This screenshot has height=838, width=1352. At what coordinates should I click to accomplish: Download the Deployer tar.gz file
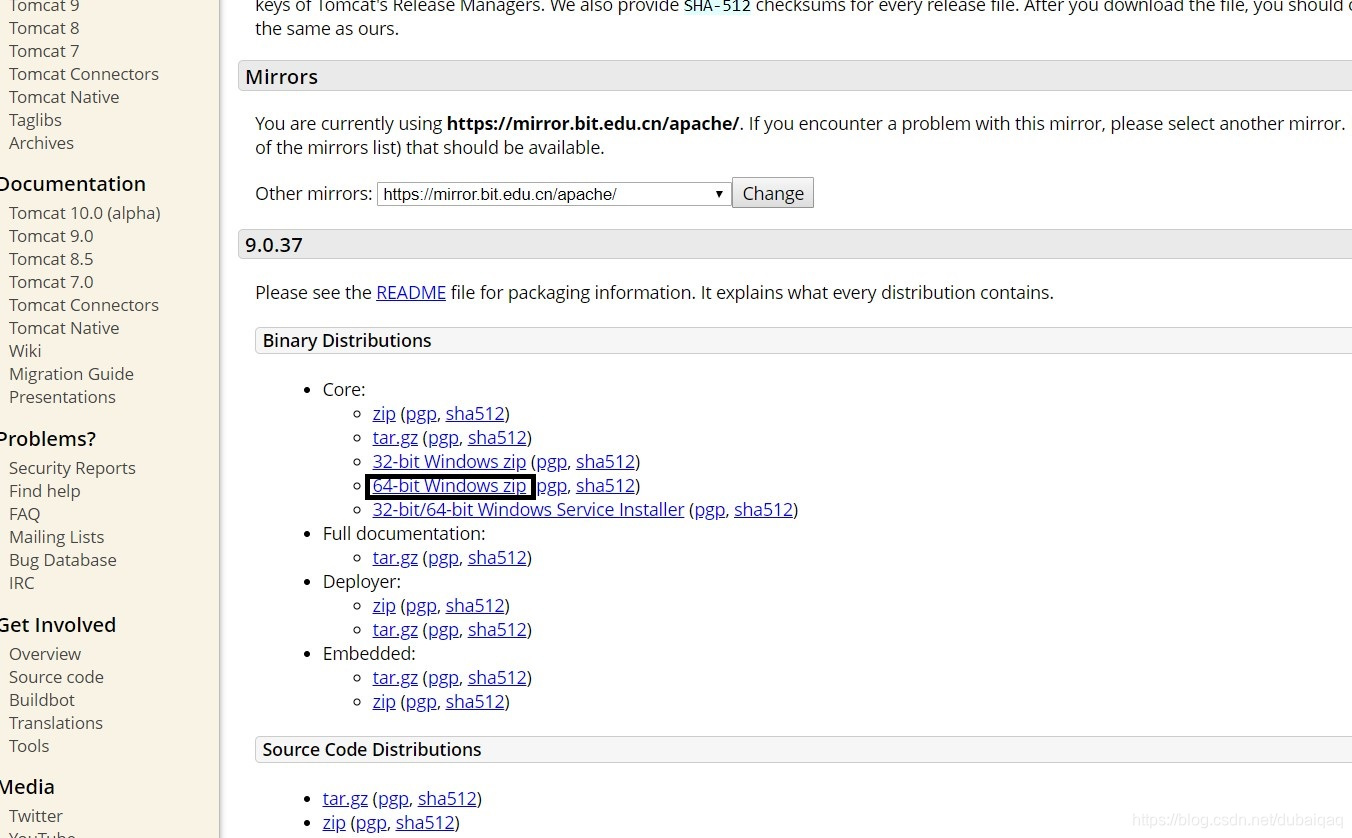click(395, 630)
